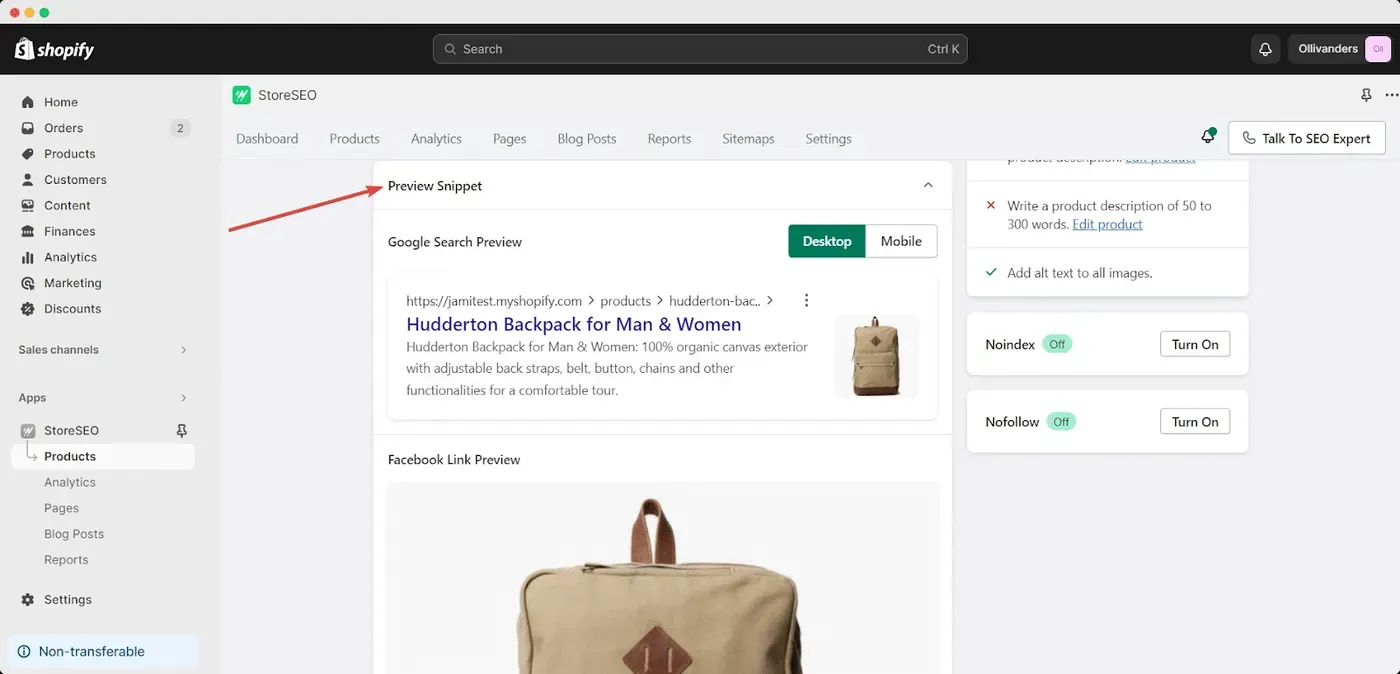
Task: Click the macOS green maximize window dot
Action: click(x=44, y=12)
